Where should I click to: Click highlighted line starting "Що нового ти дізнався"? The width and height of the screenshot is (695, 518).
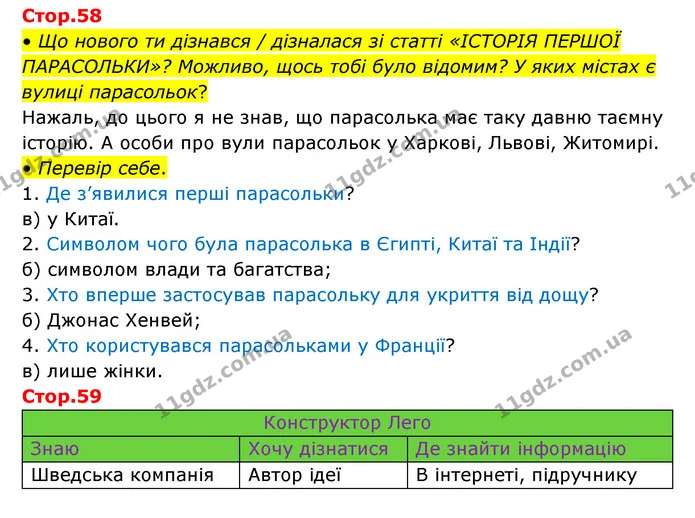(x=321, y=41)
